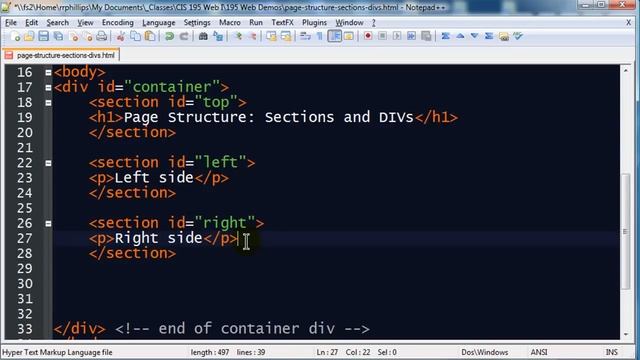Click scroll down arrow of editor scrollbar

(x=626, y=334)
